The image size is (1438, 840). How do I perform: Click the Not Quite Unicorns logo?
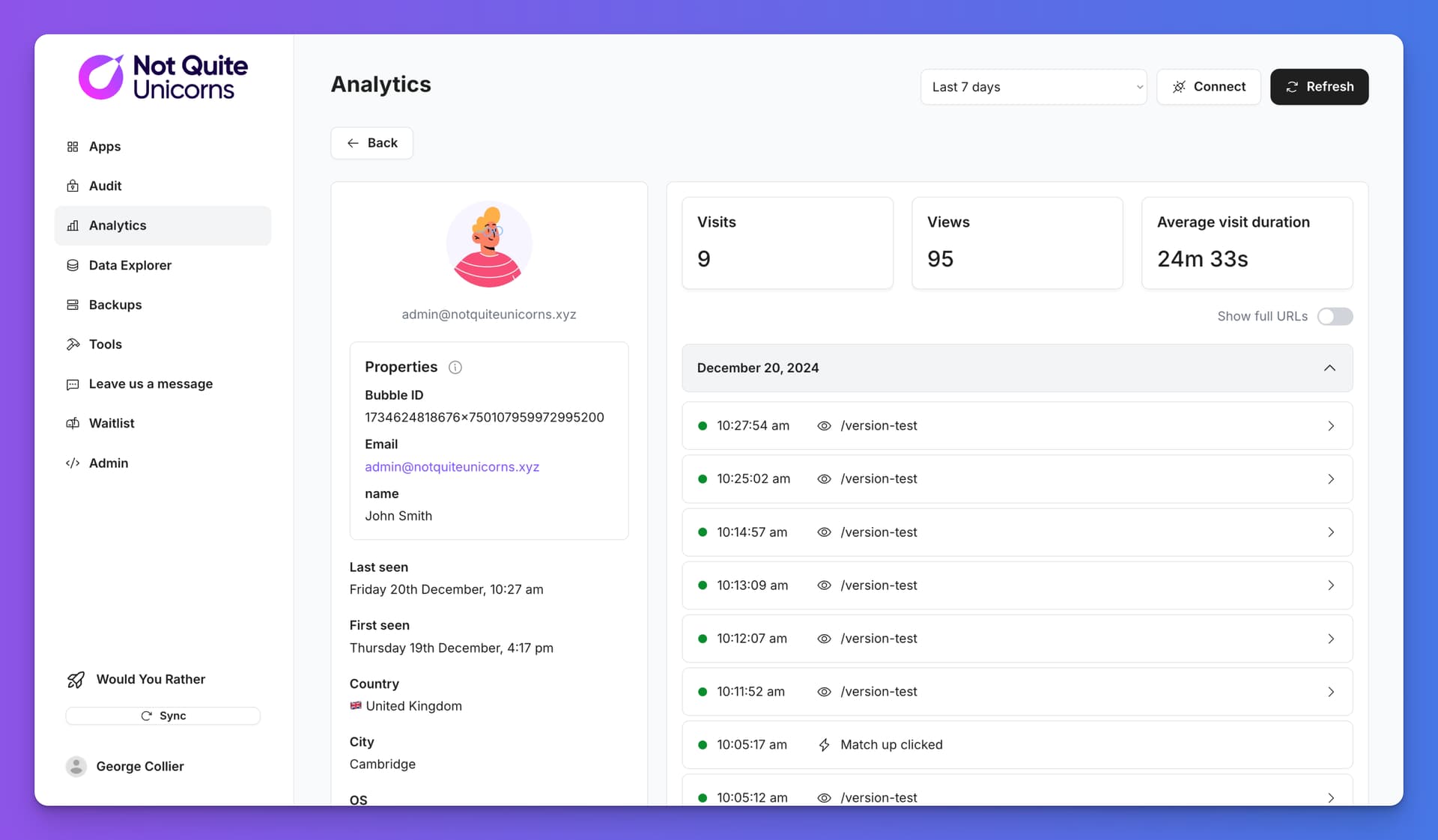163,77
